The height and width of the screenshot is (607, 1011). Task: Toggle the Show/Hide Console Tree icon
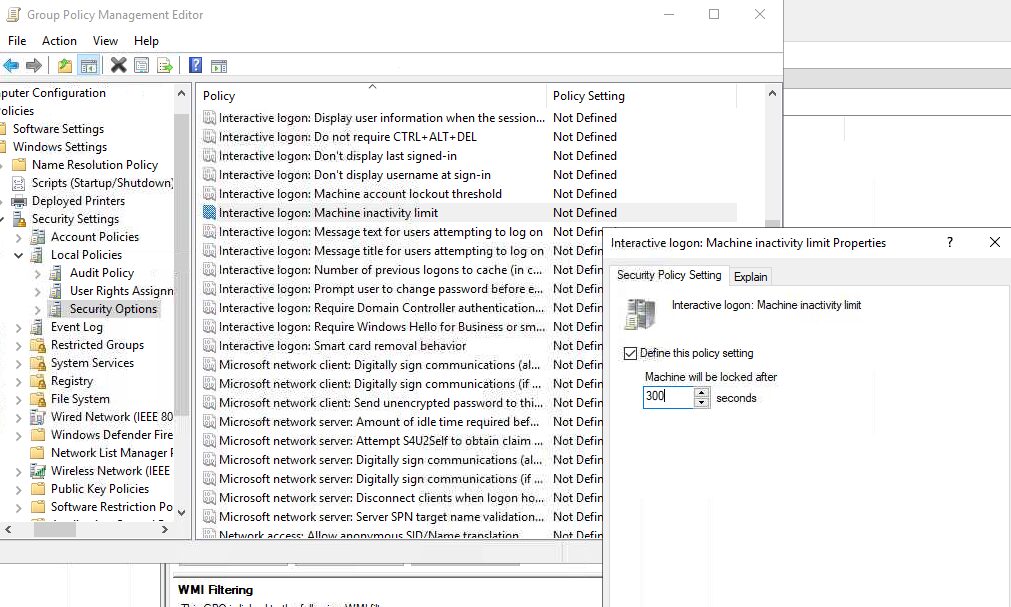pos(89,66)
